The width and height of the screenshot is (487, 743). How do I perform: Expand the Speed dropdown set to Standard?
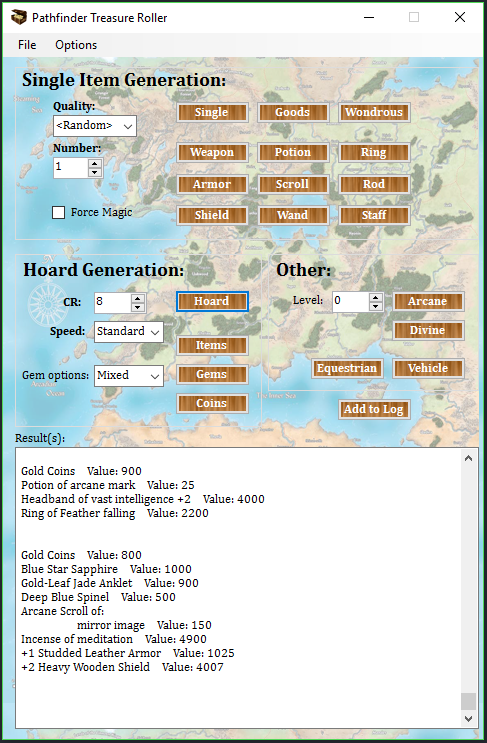point(129,332)
